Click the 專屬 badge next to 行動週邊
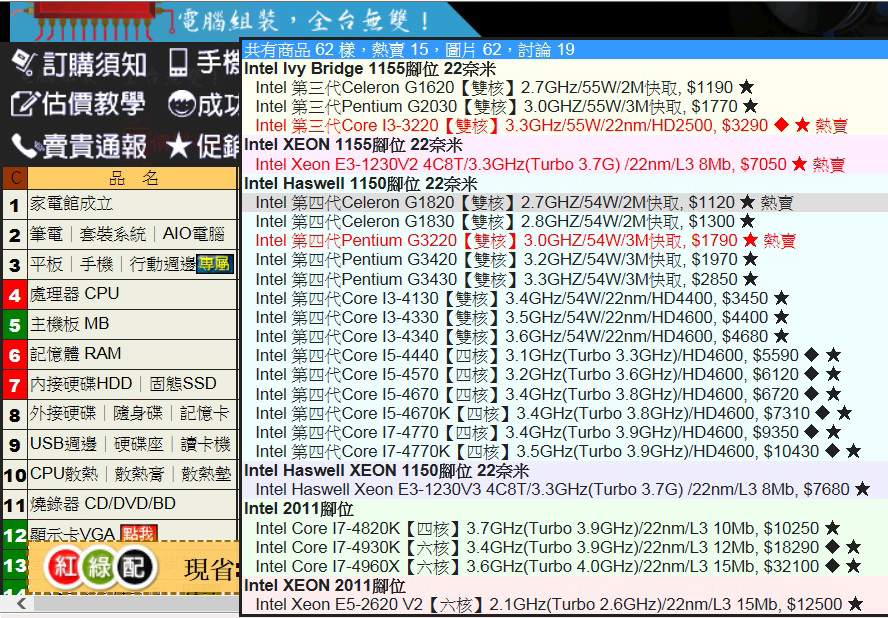This screenshot has width=888, height=618. 215,265
